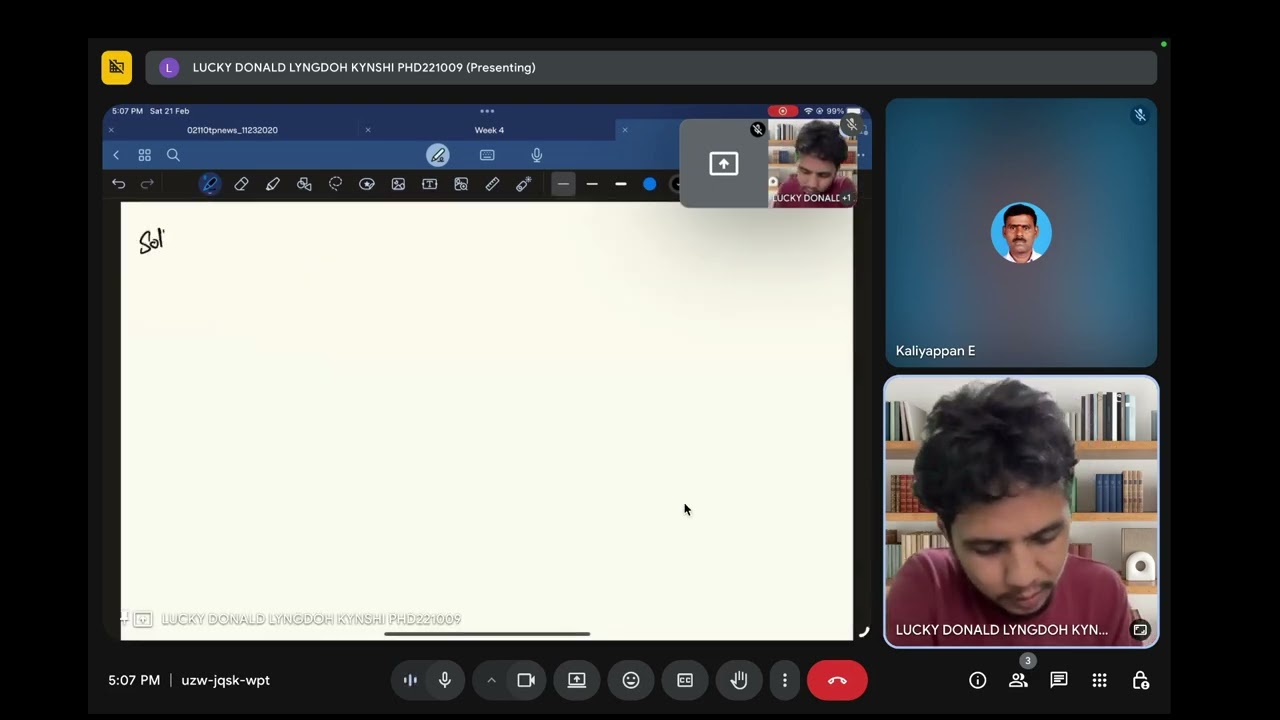
Task: Toggle the microphone in call controls
Action: point(445,680)
